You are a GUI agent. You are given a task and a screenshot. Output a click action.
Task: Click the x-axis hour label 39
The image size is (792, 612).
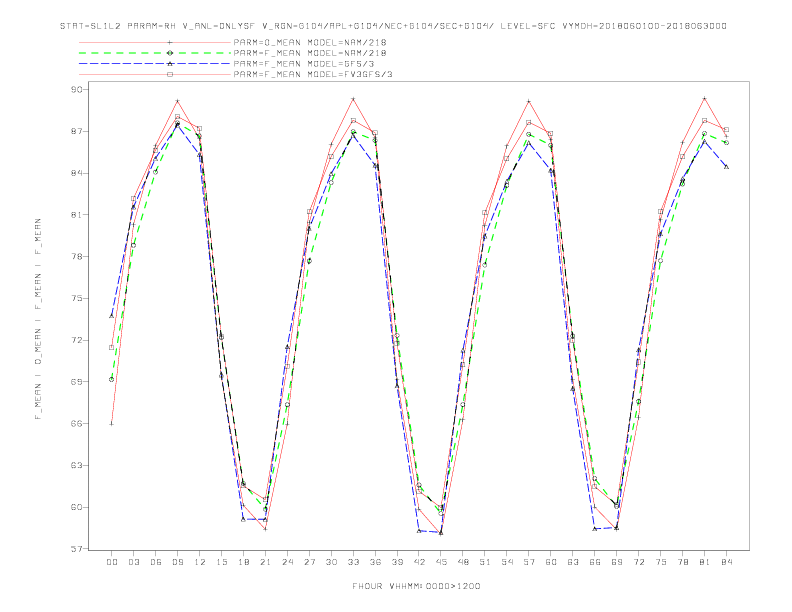pos(397,562)
